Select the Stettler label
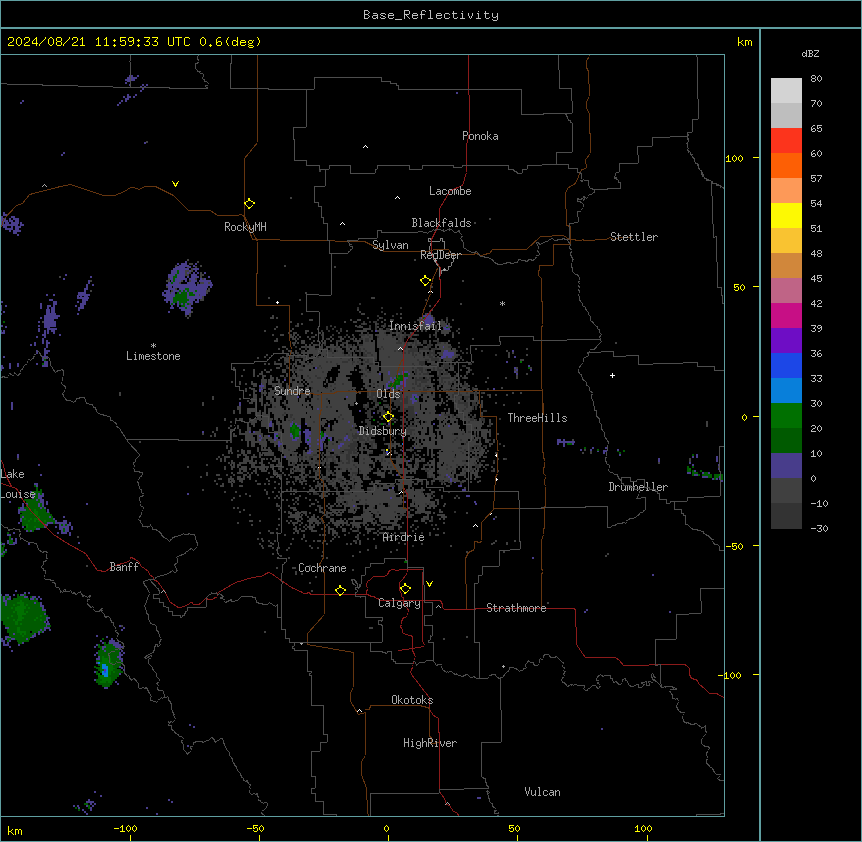 (x=634, y=237)
